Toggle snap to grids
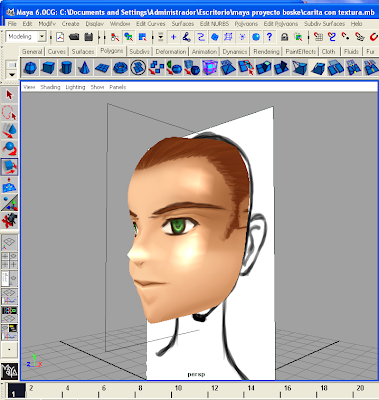The width and height of the screenshot is (379, 400). click(x=318, y=37)
